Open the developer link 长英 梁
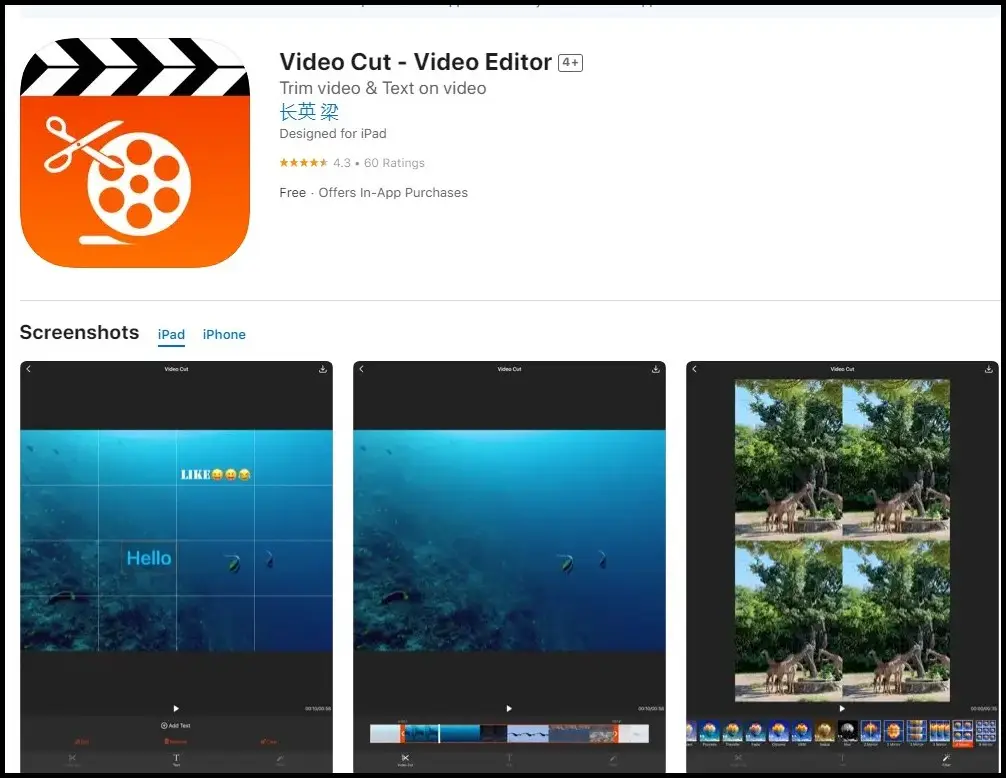1006x778 pixels. pyautogui.click(x=309, y=112)
